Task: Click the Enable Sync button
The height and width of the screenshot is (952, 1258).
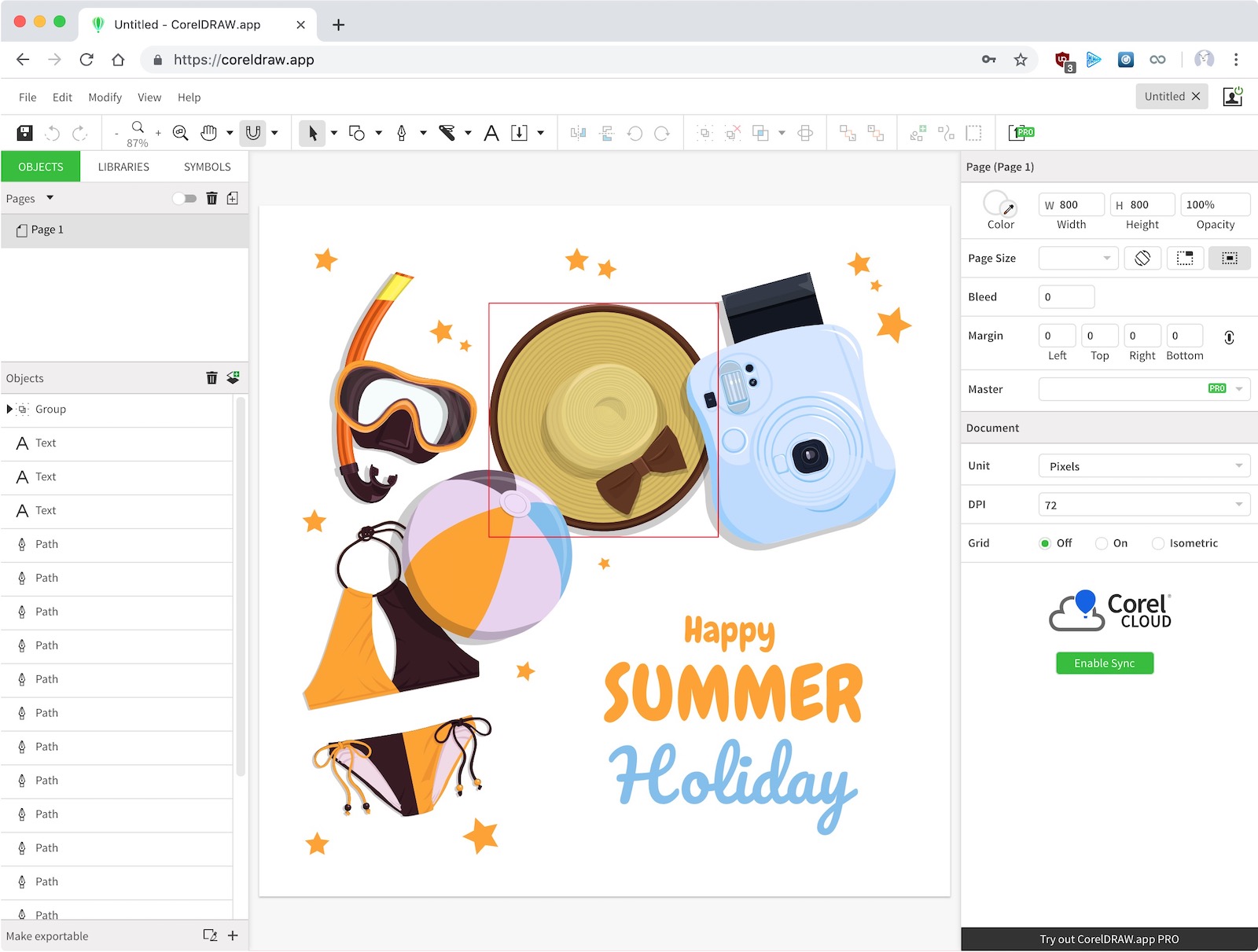Action: click(x=1105, y=663)
